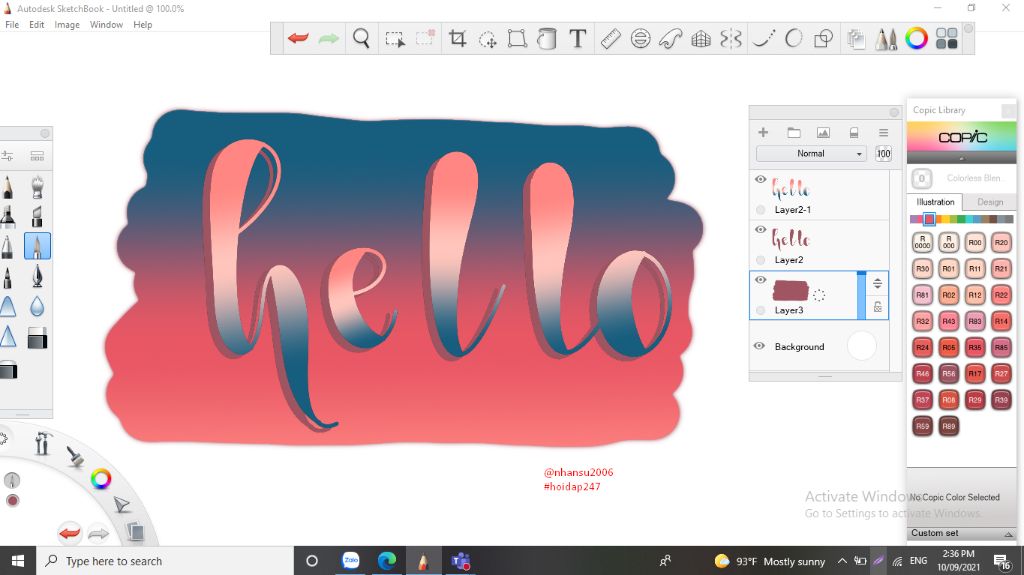
Task: Select the Zoom magnifier tool
Action: tap(361, 39)
